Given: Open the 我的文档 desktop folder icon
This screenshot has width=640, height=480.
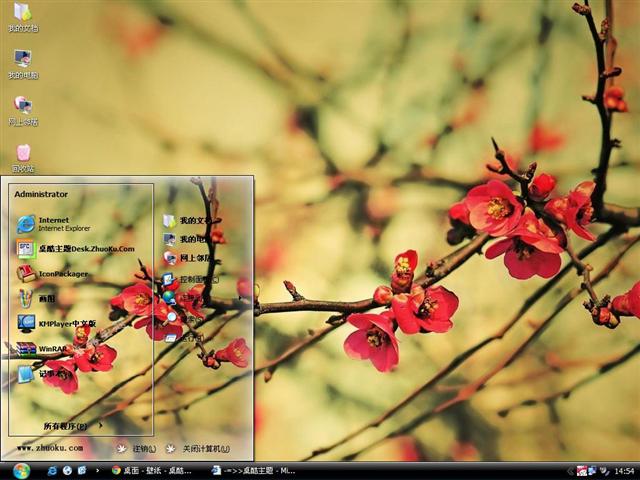Looking at the screenshot, I should [x=23, y=17].
